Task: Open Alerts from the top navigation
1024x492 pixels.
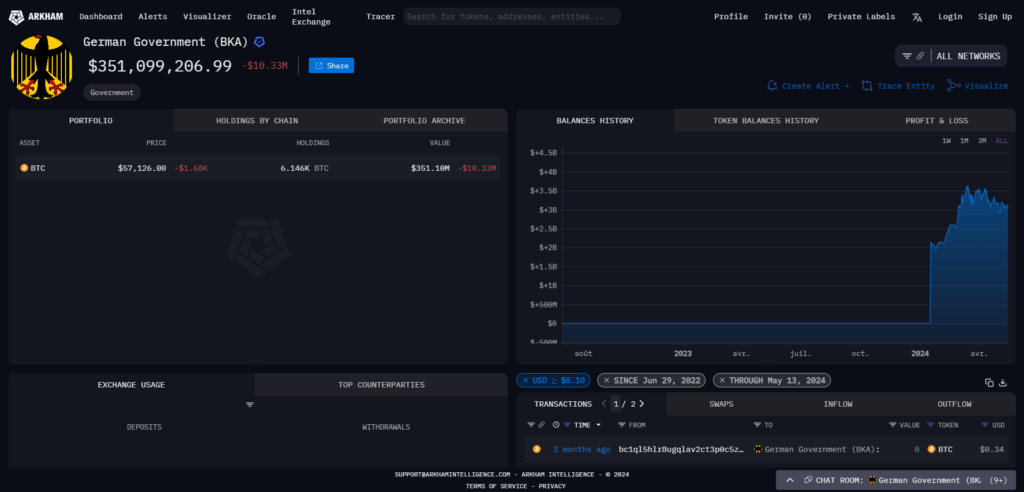Action: (153, 17)
